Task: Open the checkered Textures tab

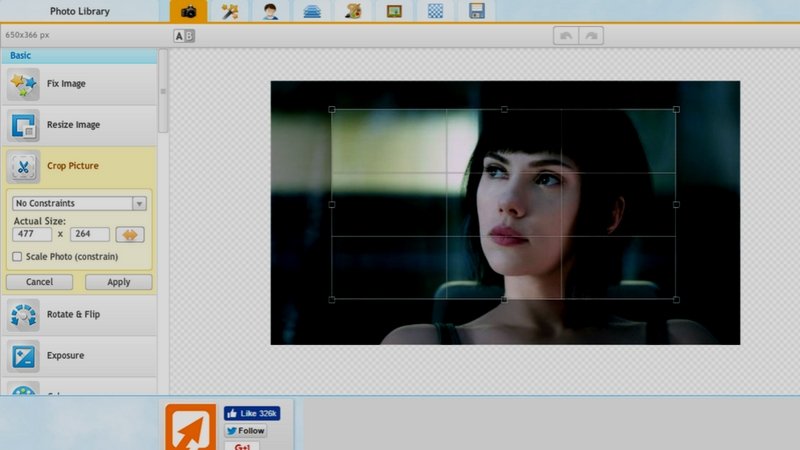Action: 435,11
